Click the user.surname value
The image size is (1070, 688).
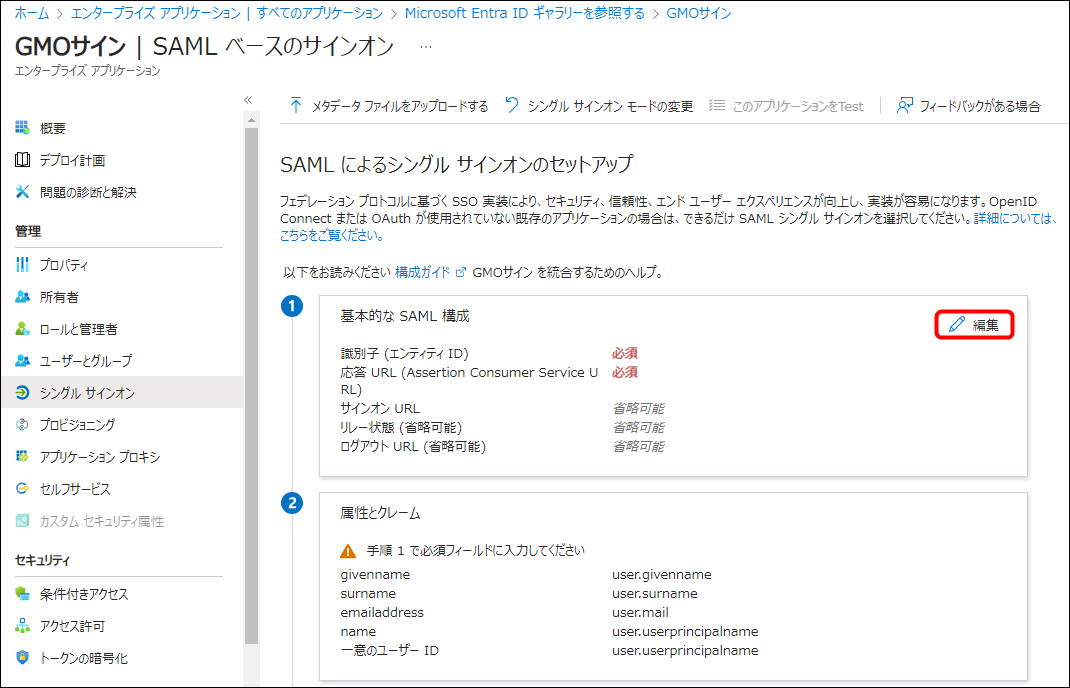click(654, 594)
